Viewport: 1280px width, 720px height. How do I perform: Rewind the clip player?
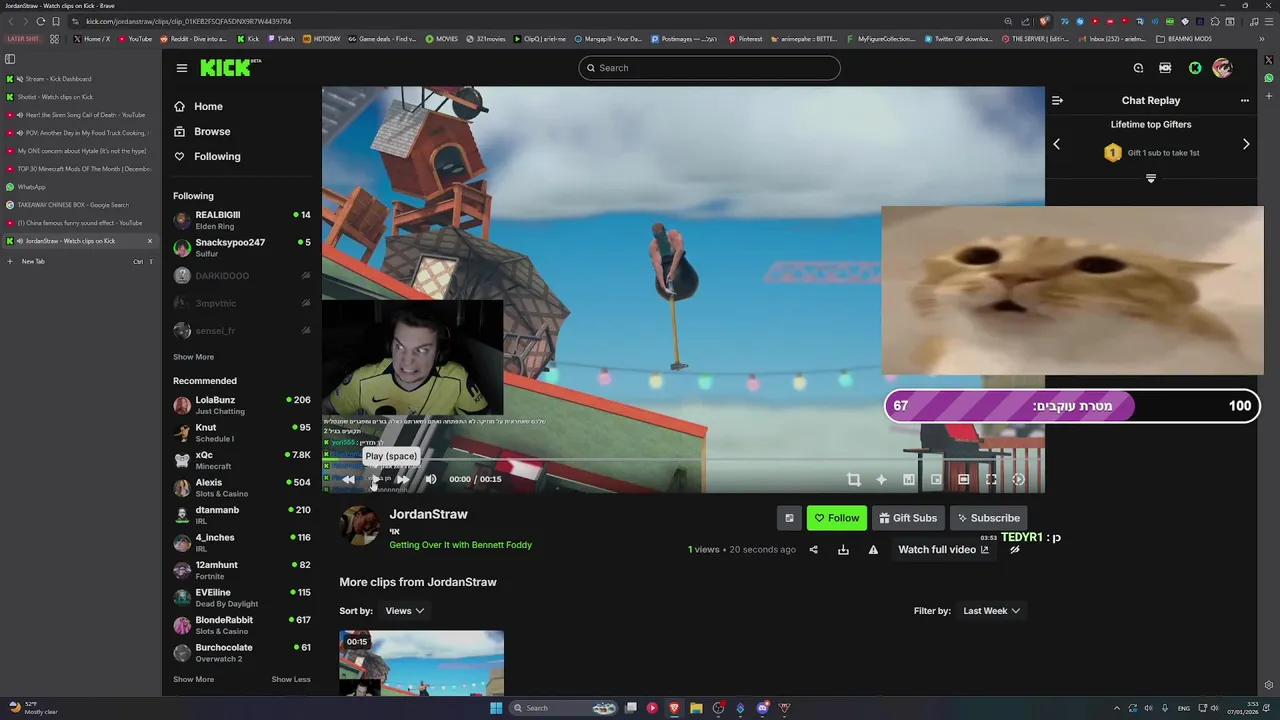(x=348, y=479)
